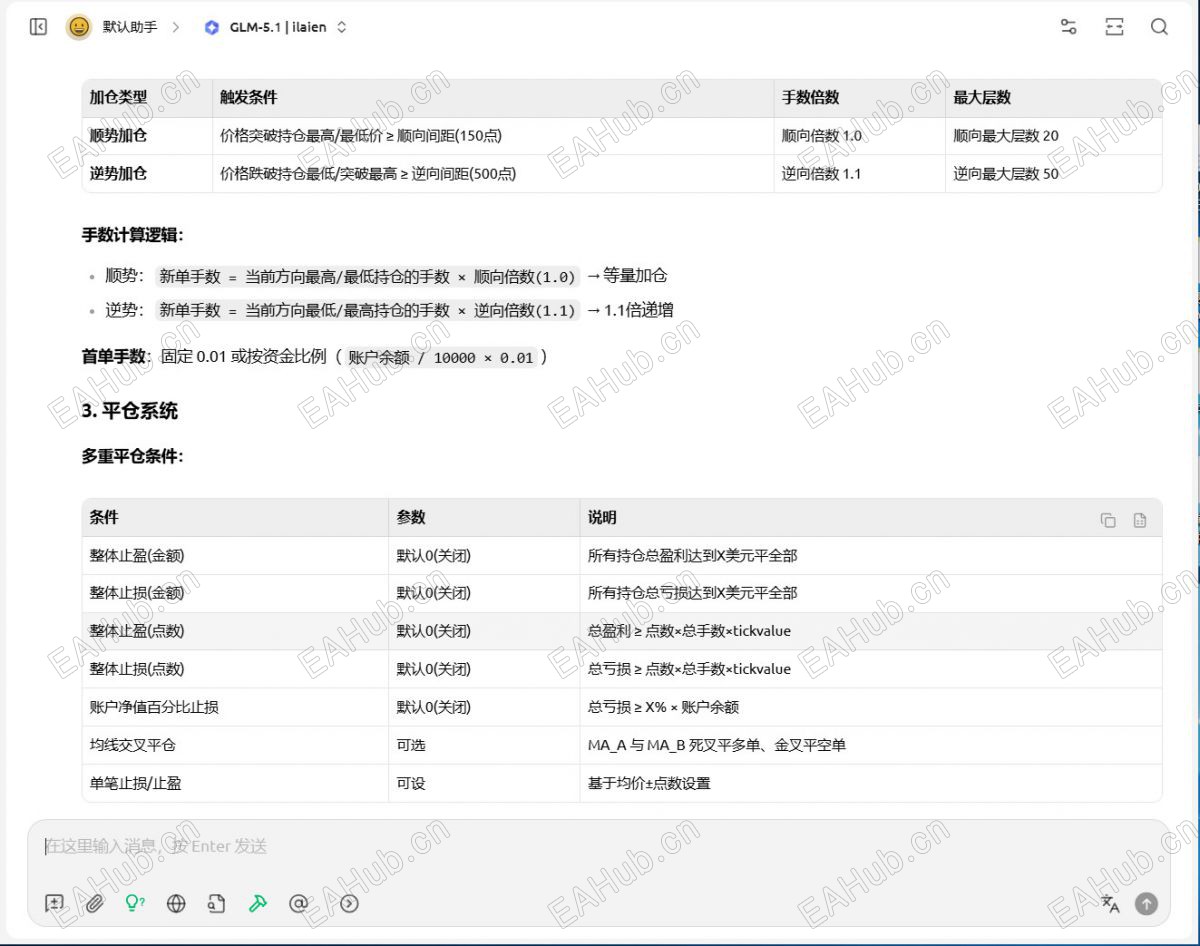Open the chat settings sliders icon
This screenshot has height=946, width=1200.
(x=1069, y=27)
